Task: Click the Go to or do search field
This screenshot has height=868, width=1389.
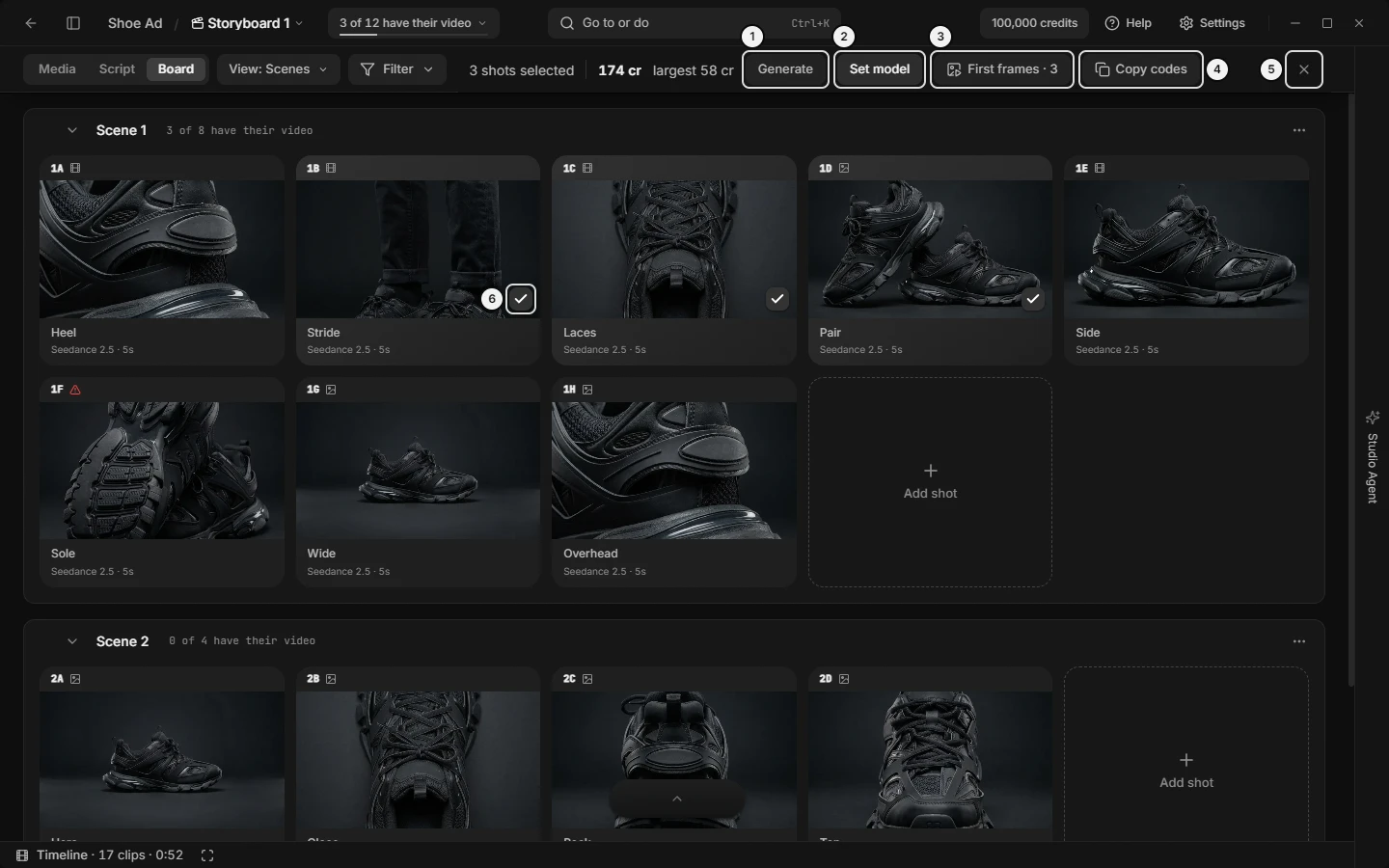Action: [694, 23]
